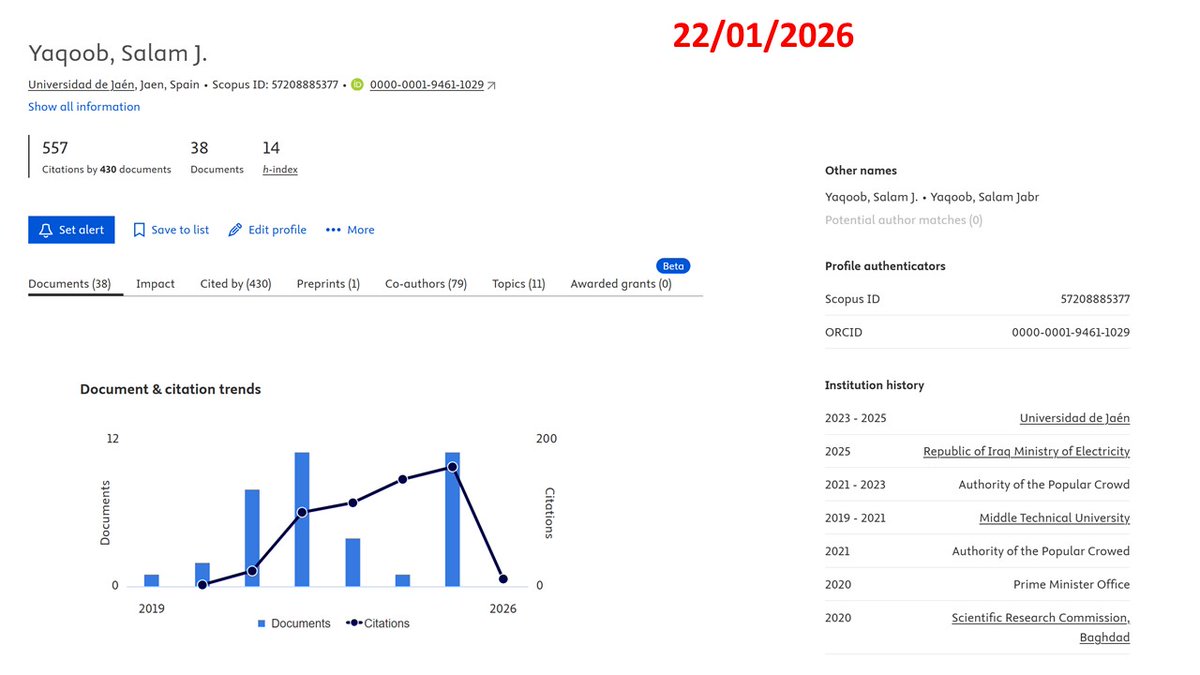Switch to Co-authors (79) tab
Screen dimensions: 1200x675
(x=426, y=284)
